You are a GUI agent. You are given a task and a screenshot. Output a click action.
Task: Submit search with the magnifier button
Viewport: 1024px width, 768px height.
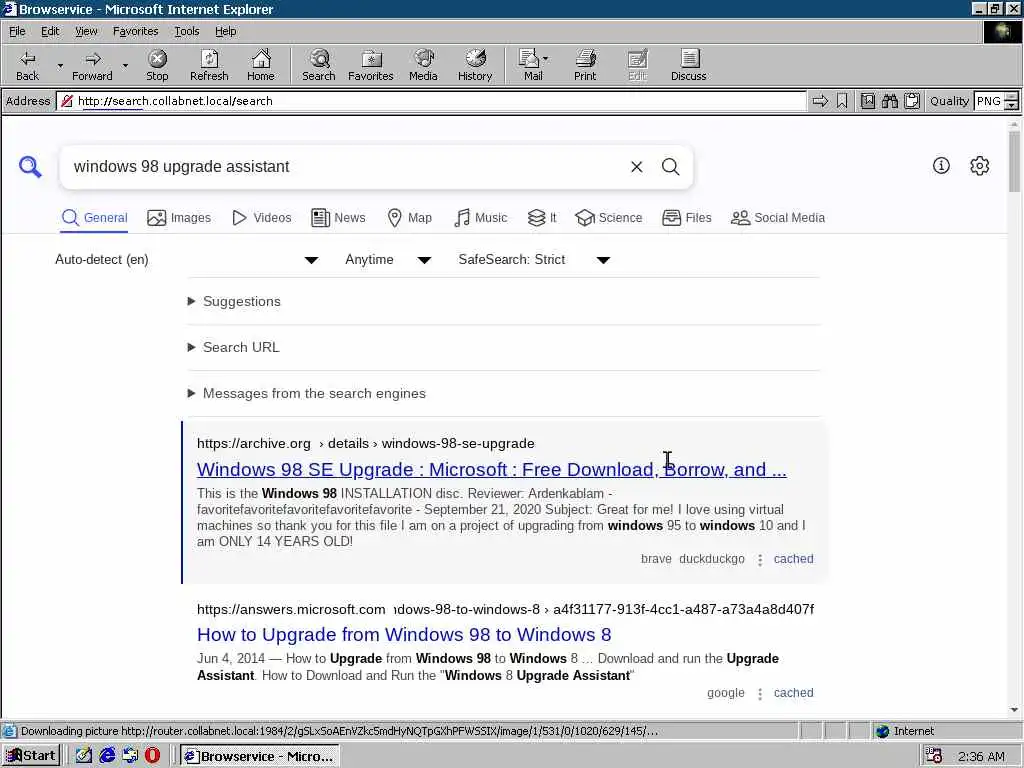671,167
